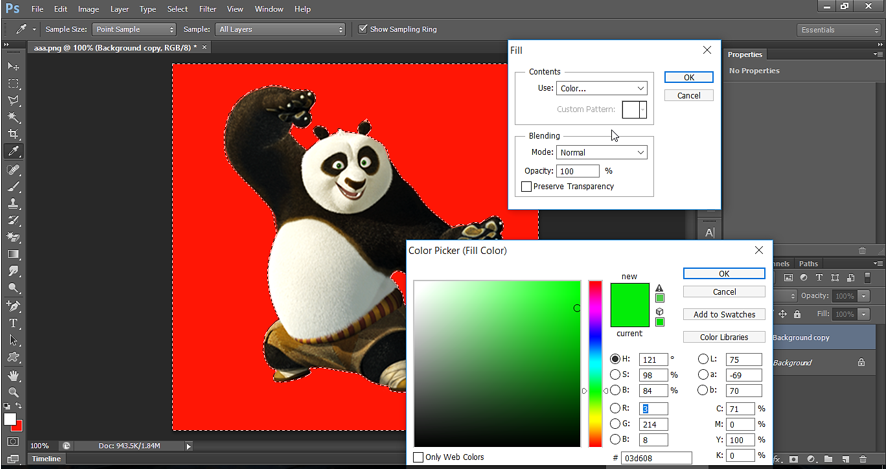Image resolution: width=887 pixels, height=472 pixels.
Task: Click the Create New Layer icon
Action: pyautogui.click(x=846, y=459)
